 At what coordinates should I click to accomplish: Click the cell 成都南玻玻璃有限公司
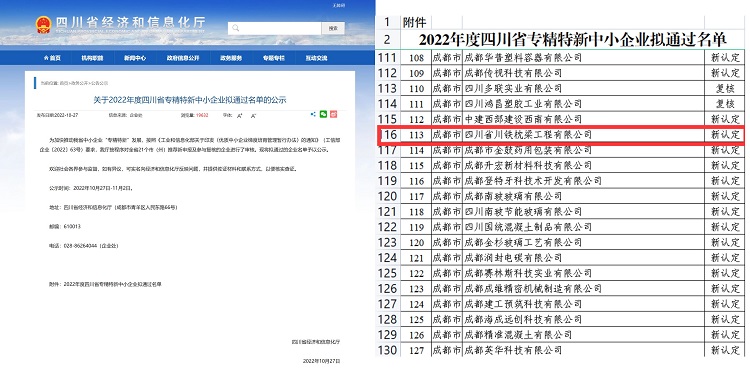coord(583,196)
